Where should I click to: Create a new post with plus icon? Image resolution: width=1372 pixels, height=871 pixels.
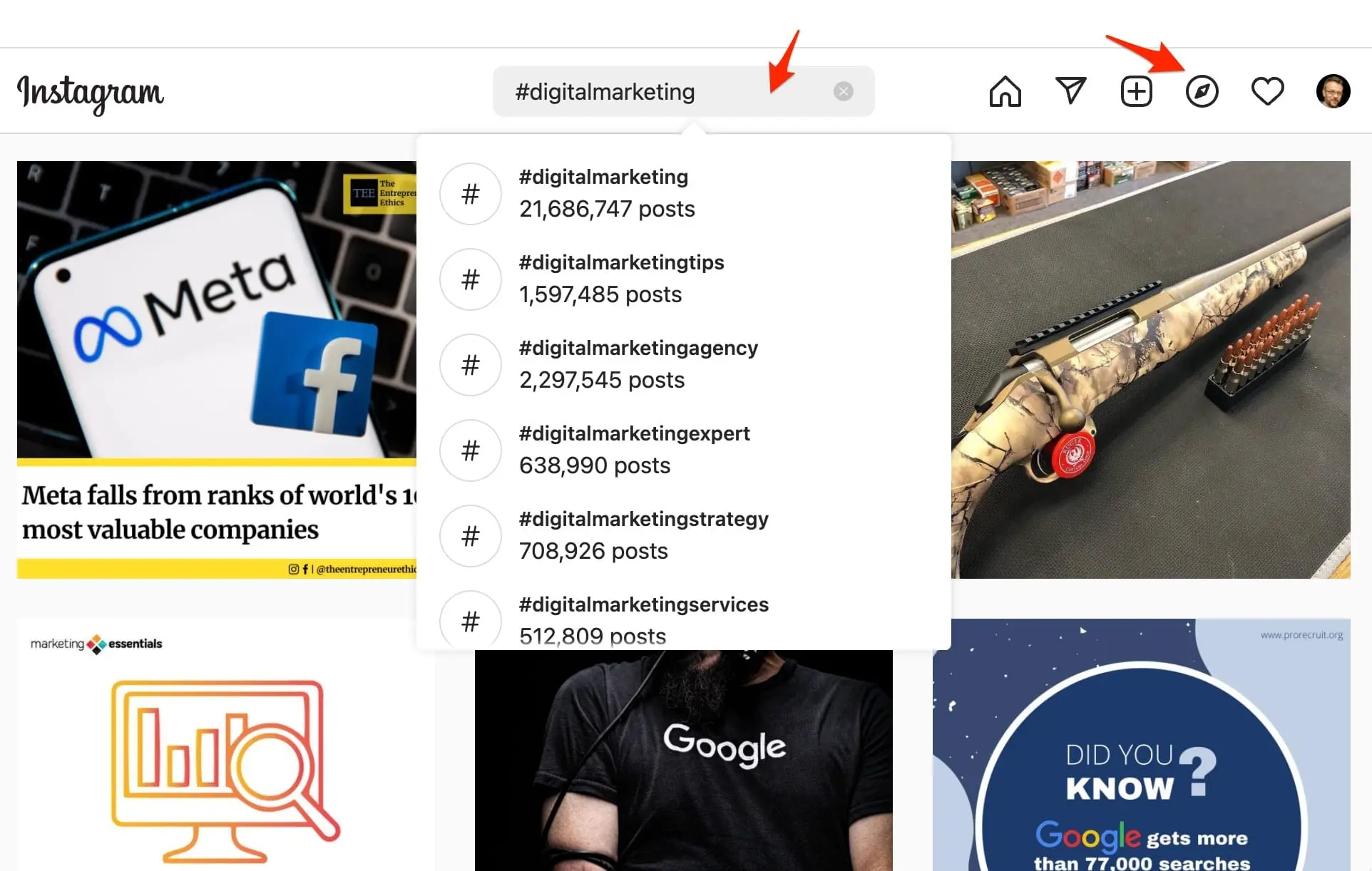tap(1136, 91)
